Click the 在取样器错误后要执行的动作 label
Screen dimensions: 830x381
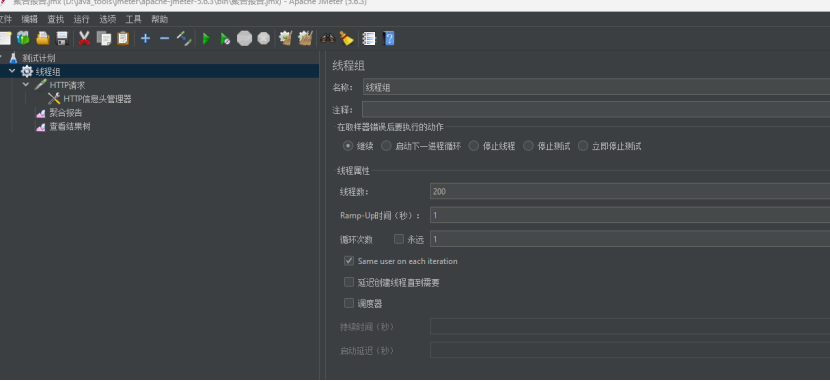(390, 127)
